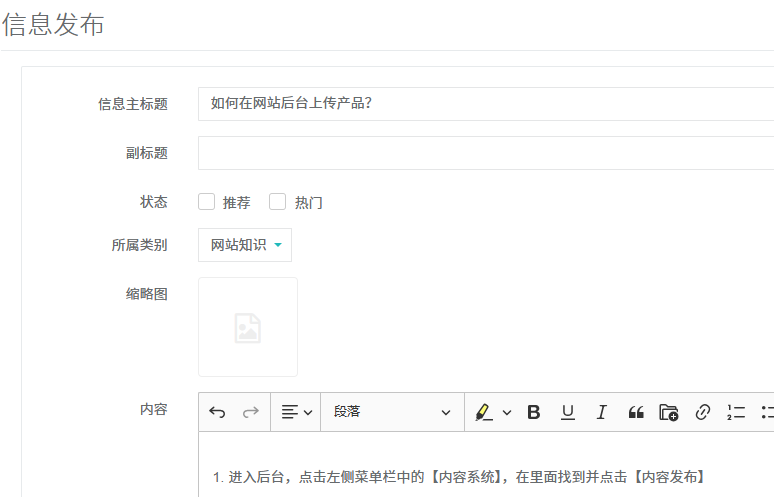Focus the empty 副标题 input field
774x497 pixels.
coord(485,153)
